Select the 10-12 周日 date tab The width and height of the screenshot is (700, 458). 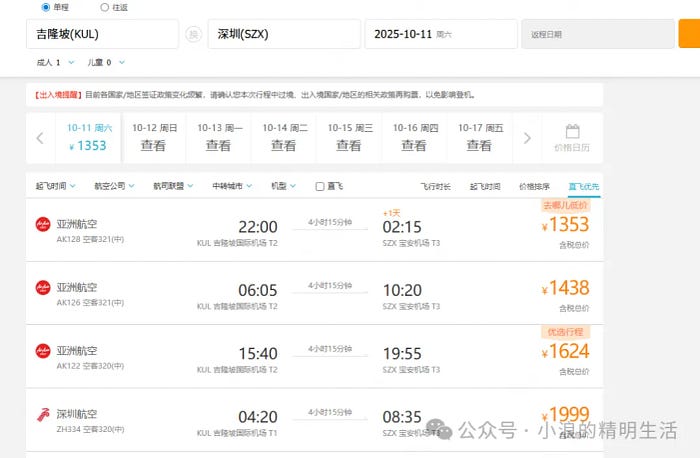[154, 138]
